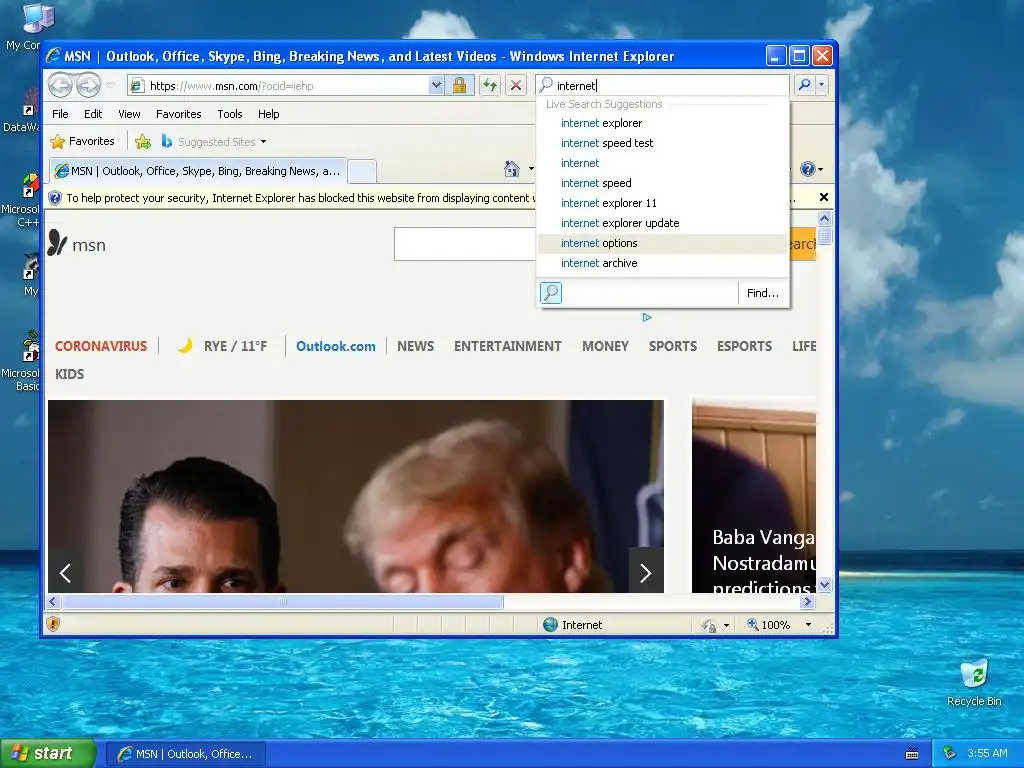Click the status bar security shield icon

click(x=54, y=624)
